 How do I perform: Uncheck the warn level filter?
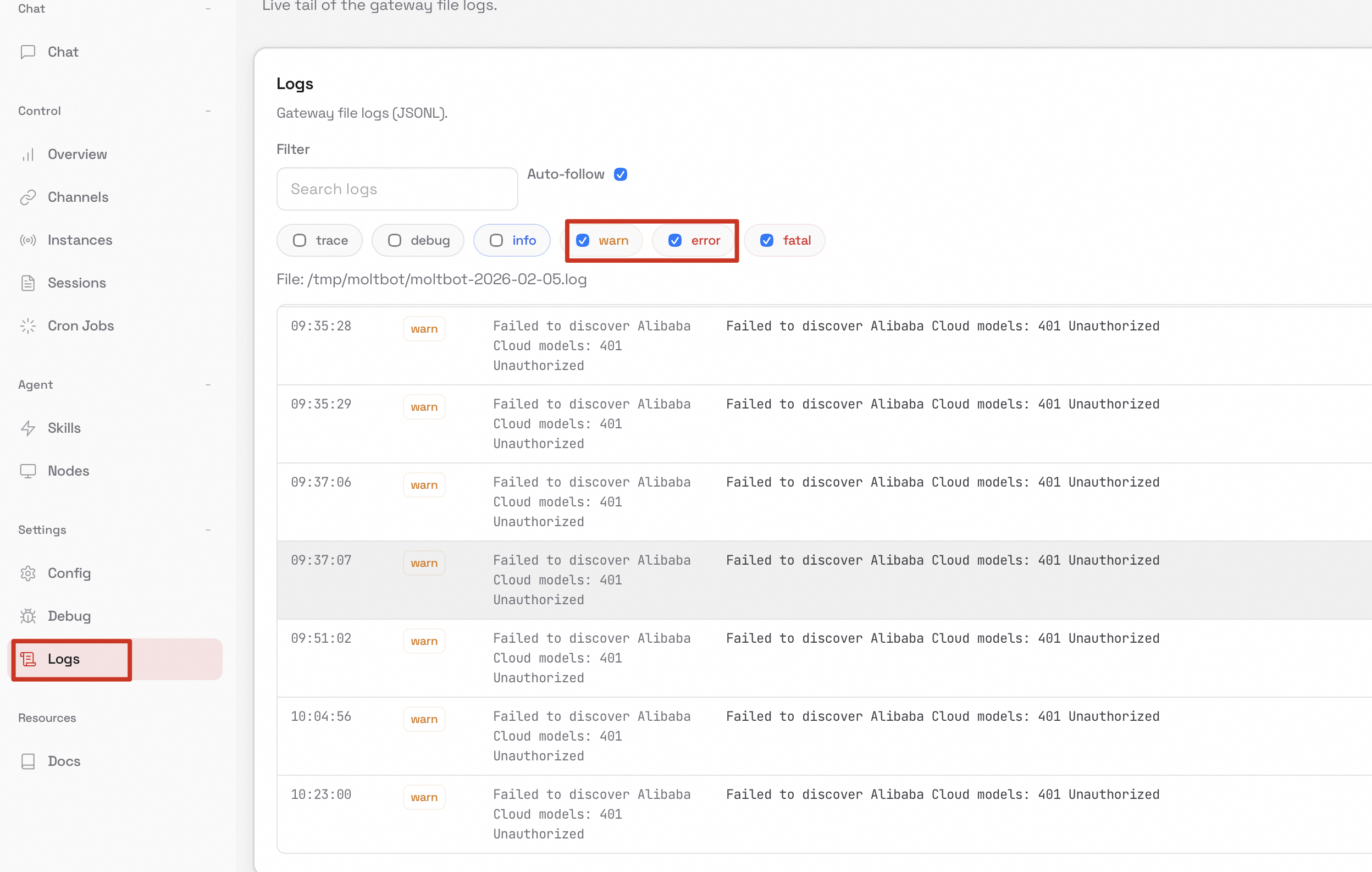point(582,240)
